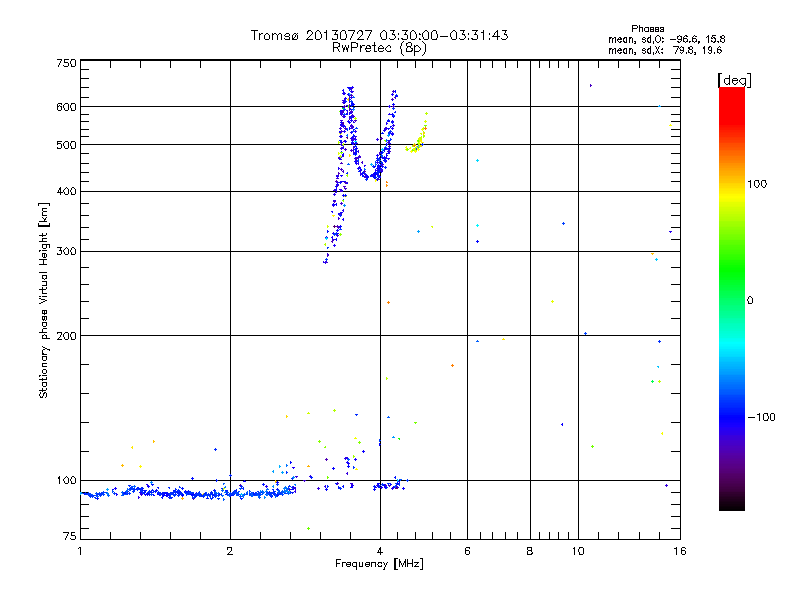Click the x-axis tick label '6'

coord(467,551)
